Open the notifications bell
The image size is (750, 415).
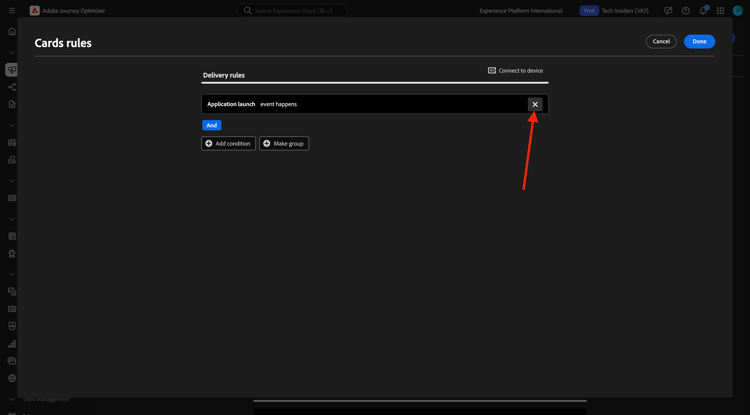(703, 11)
